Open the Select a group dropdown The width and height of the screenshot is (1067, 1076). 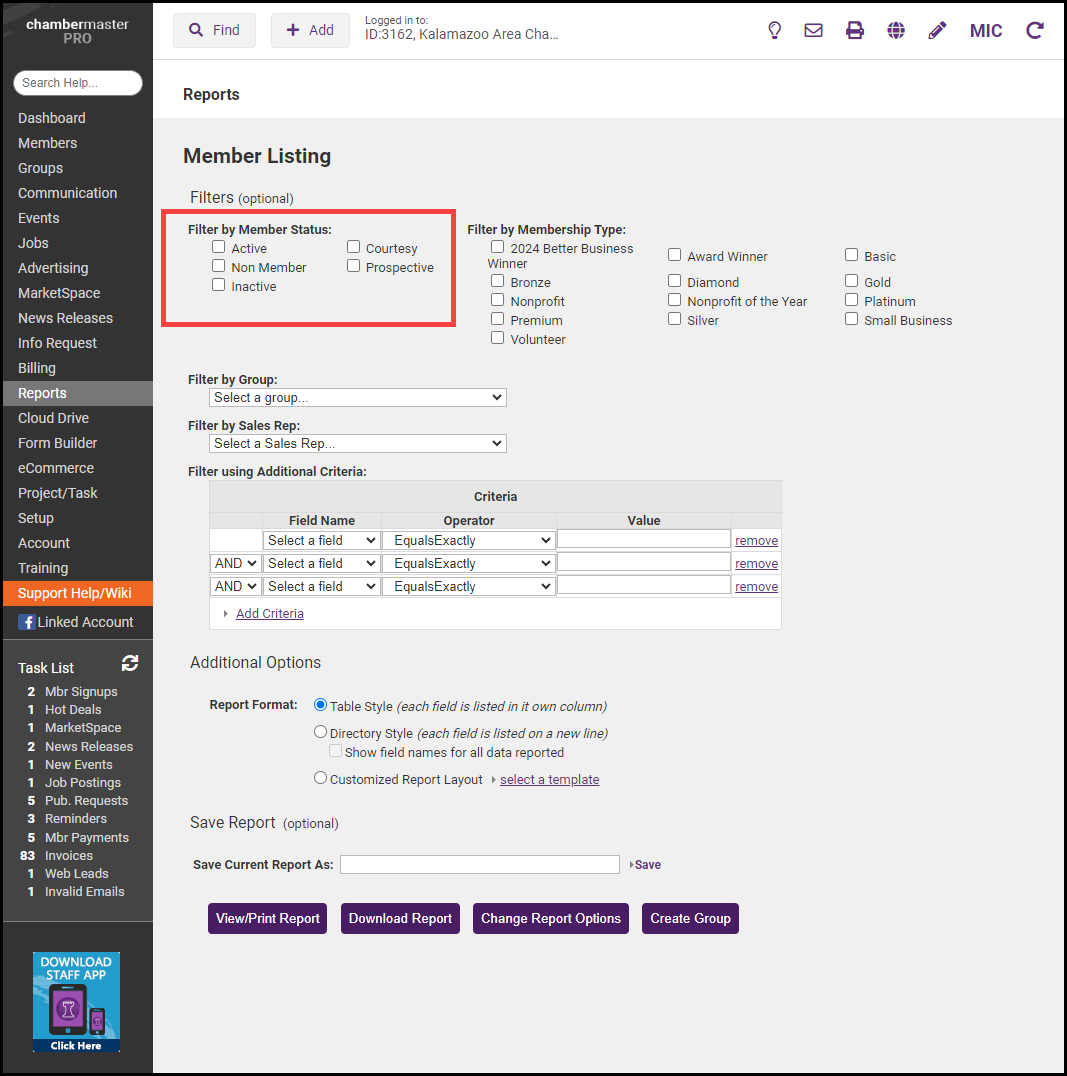pyautogui.click(x=358, y=397)
